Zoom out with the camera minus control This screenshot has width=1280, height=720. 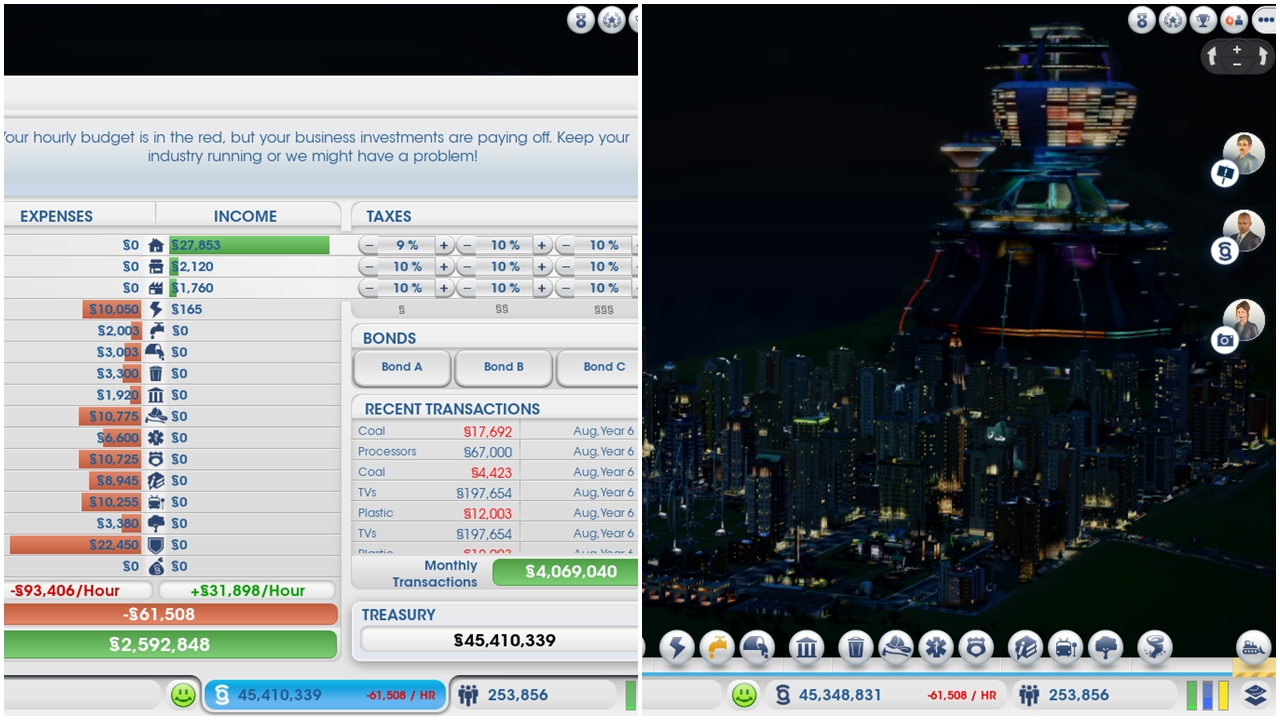[x=1237, y=64]
